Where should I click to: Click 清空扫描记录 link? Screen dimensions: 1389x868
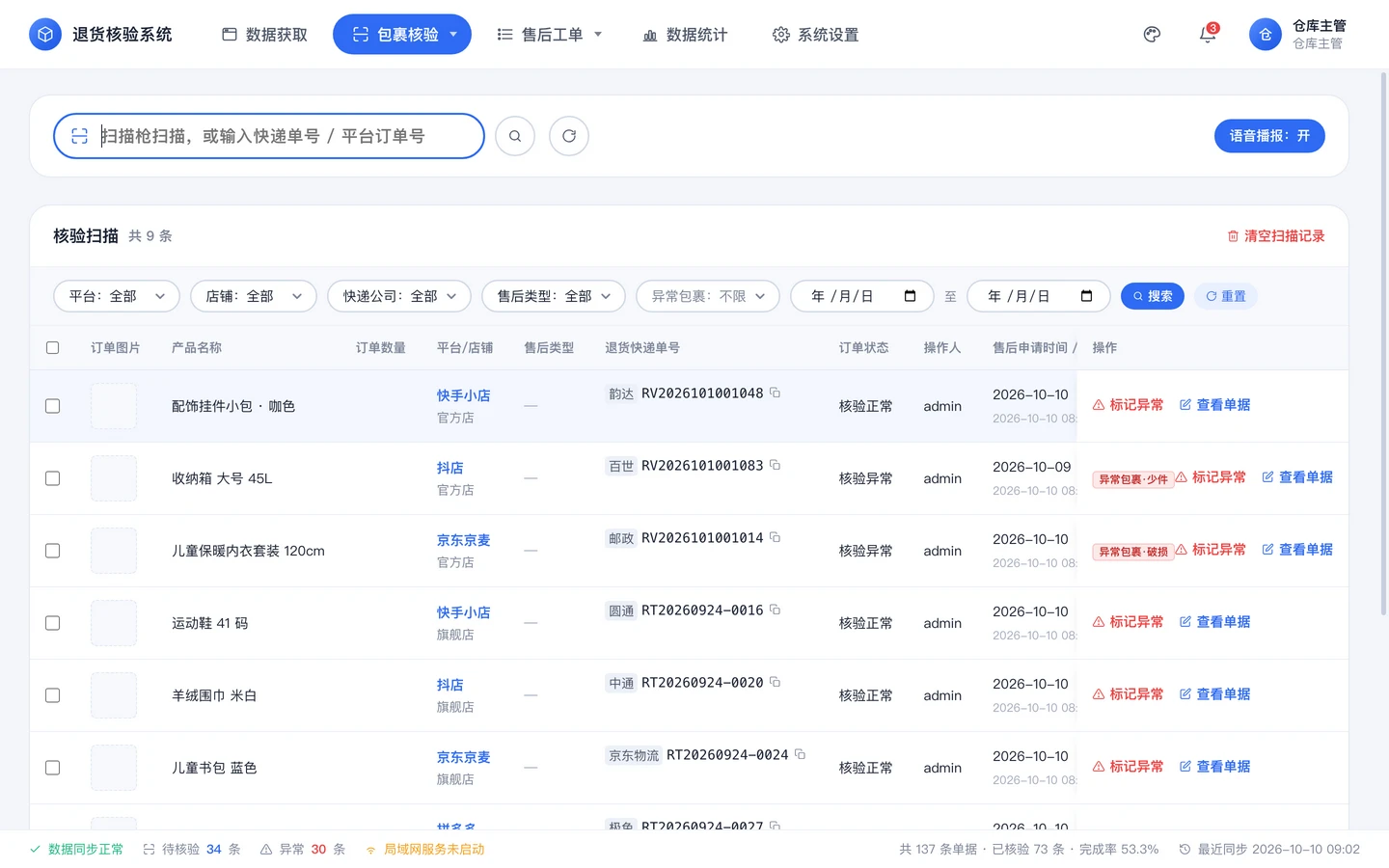(1276, 236)
